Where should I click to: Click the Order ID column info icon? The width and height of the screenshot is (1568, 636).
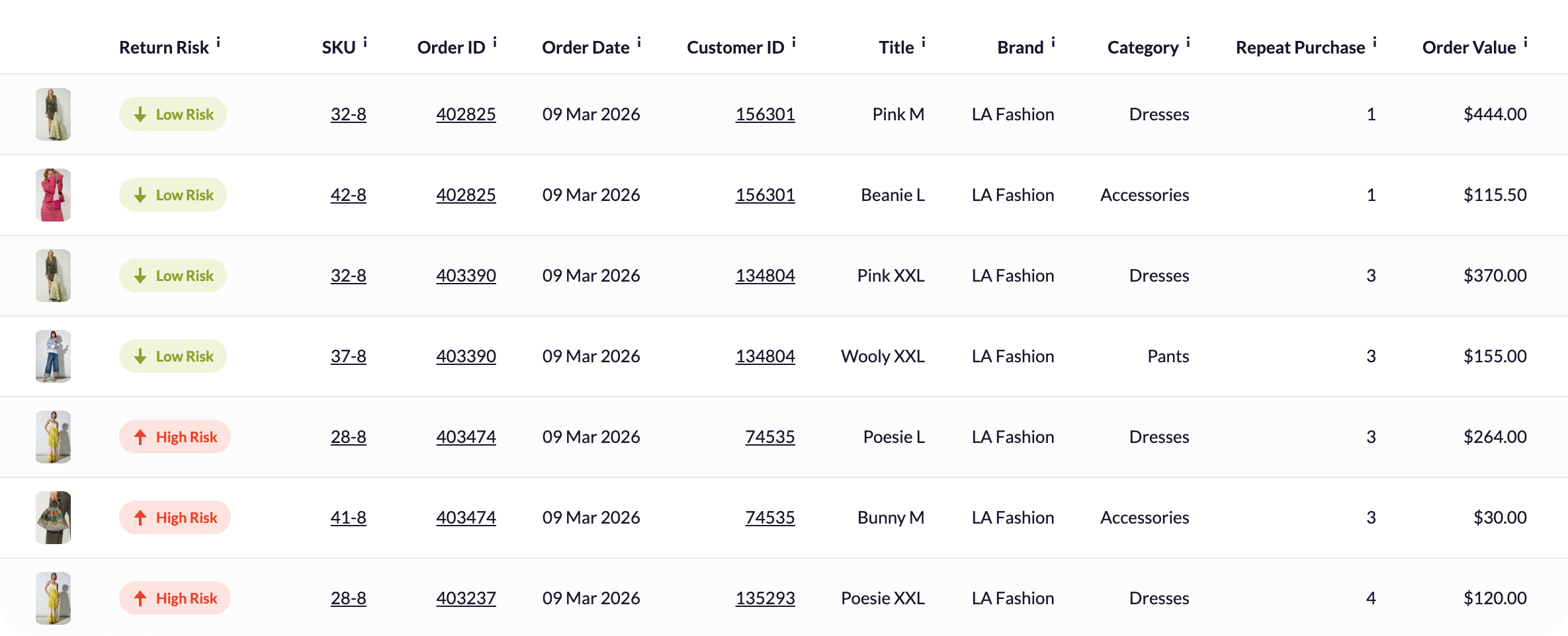(x=495, y=43)
